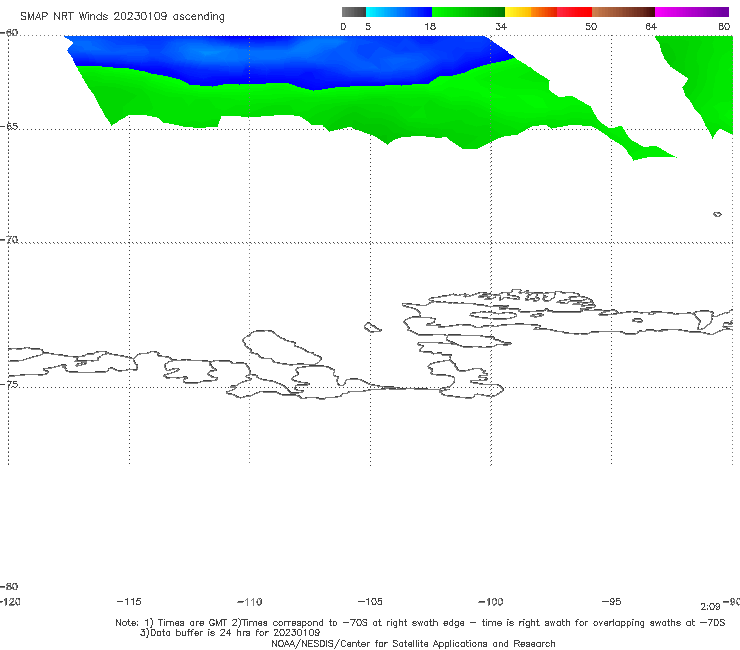Click the latitude label -65
The width and height of the screenshot is (740, 650).
pyautogui.click(x=9, y=127)
